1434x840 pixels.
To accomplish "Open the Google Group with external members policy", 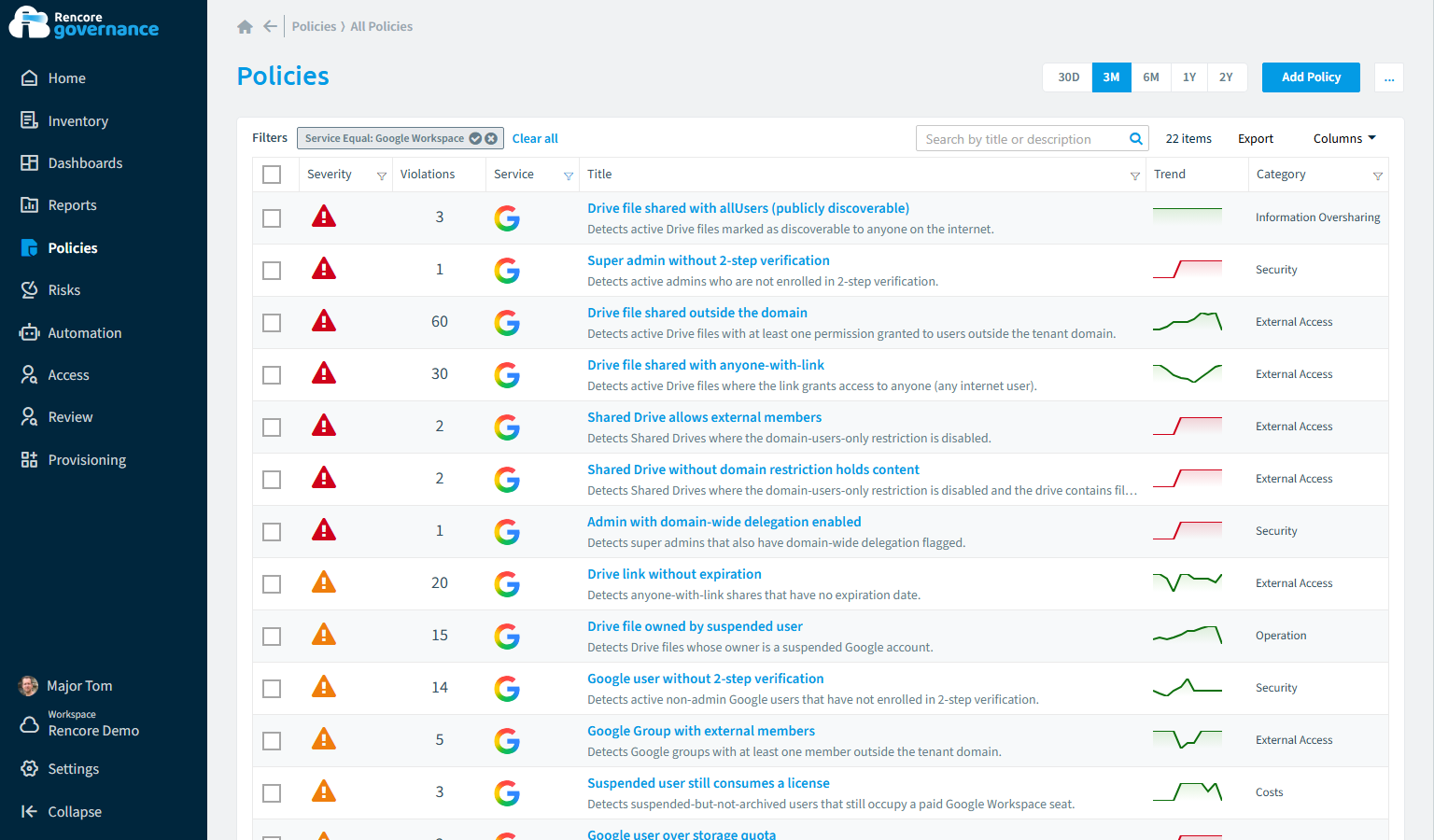I will 701,731.
